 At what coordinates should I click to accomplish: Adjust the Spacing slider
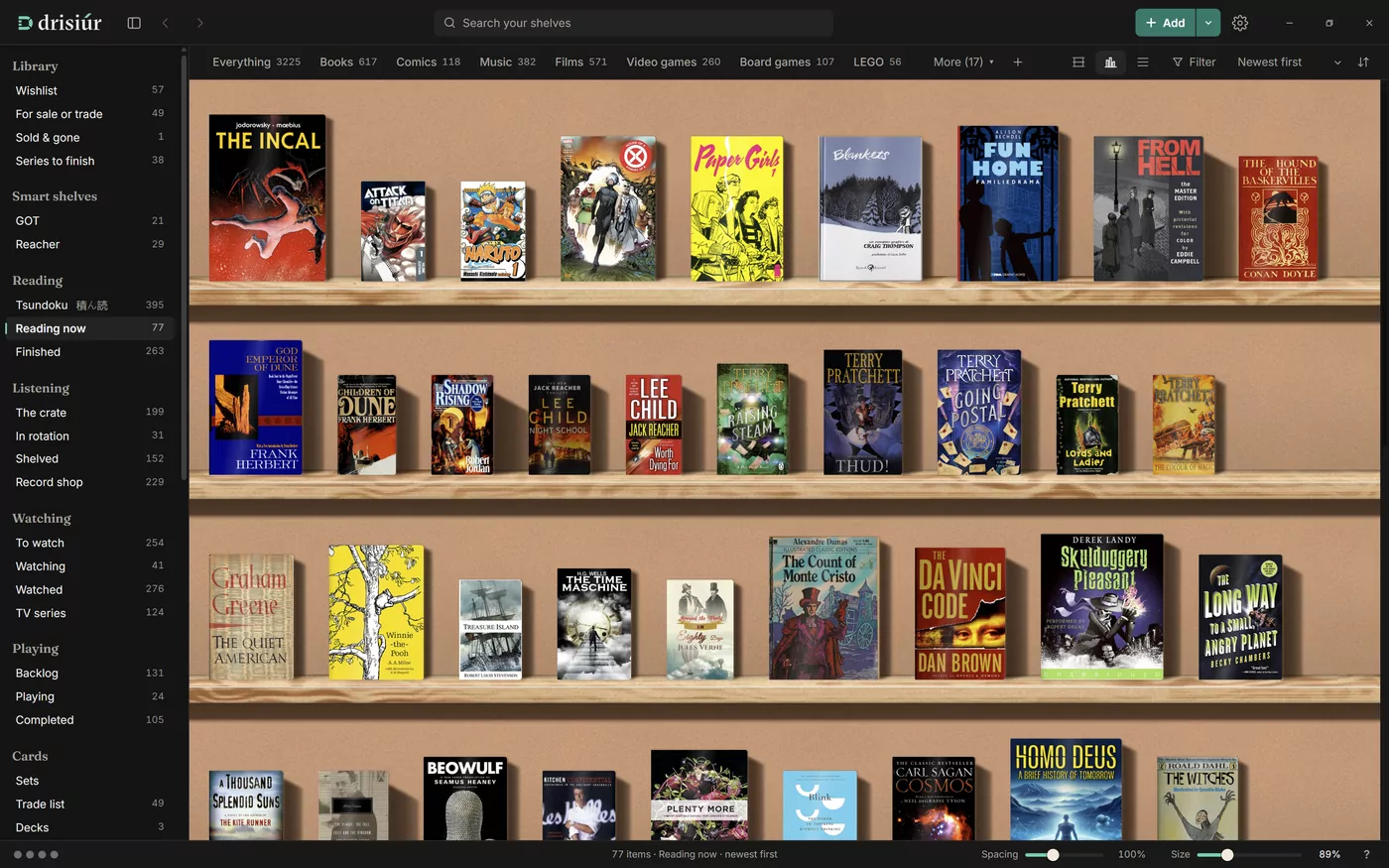click(1064, 854)
